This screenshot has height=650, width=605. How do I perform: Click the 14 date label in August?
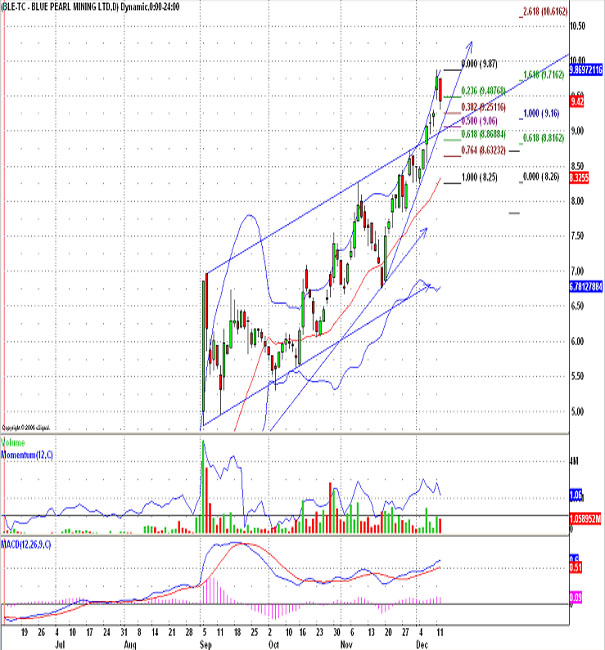pos(155,632)
